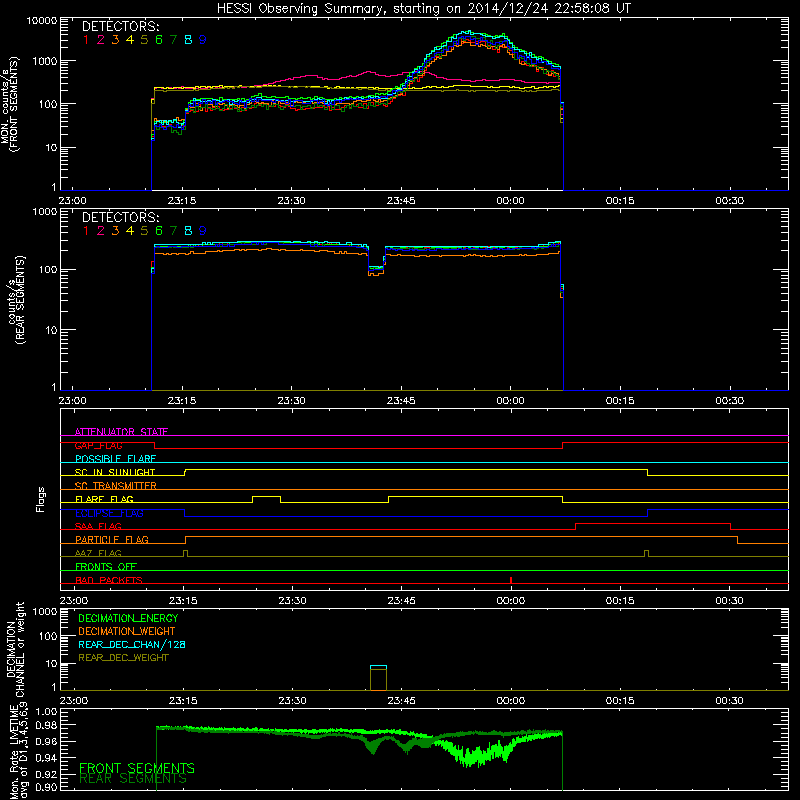Click the 0.94 y-axis label on the livetime plot
The height and width of the screenshot is (800, 800).
[46, 758]
